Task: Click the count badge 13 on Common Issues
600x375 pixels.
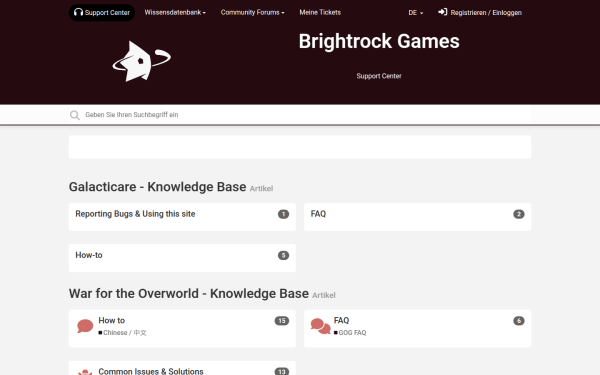Action: [282, 372]
